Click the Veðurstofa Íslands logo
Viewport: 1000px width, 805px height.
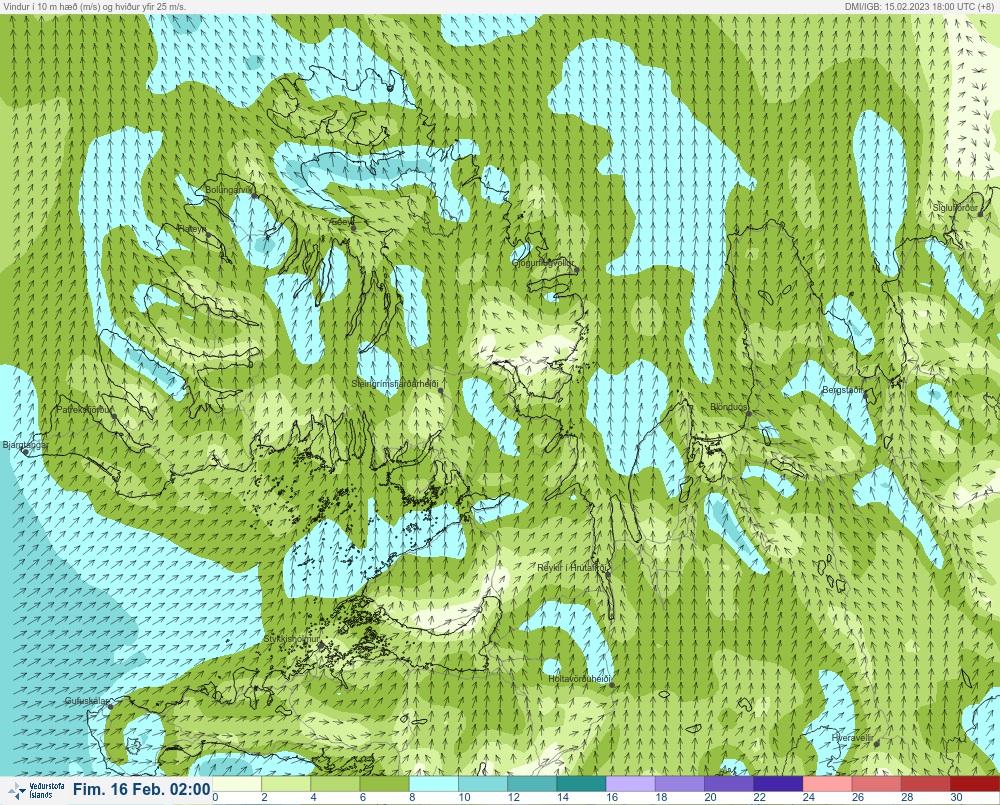tap(35, 790)
